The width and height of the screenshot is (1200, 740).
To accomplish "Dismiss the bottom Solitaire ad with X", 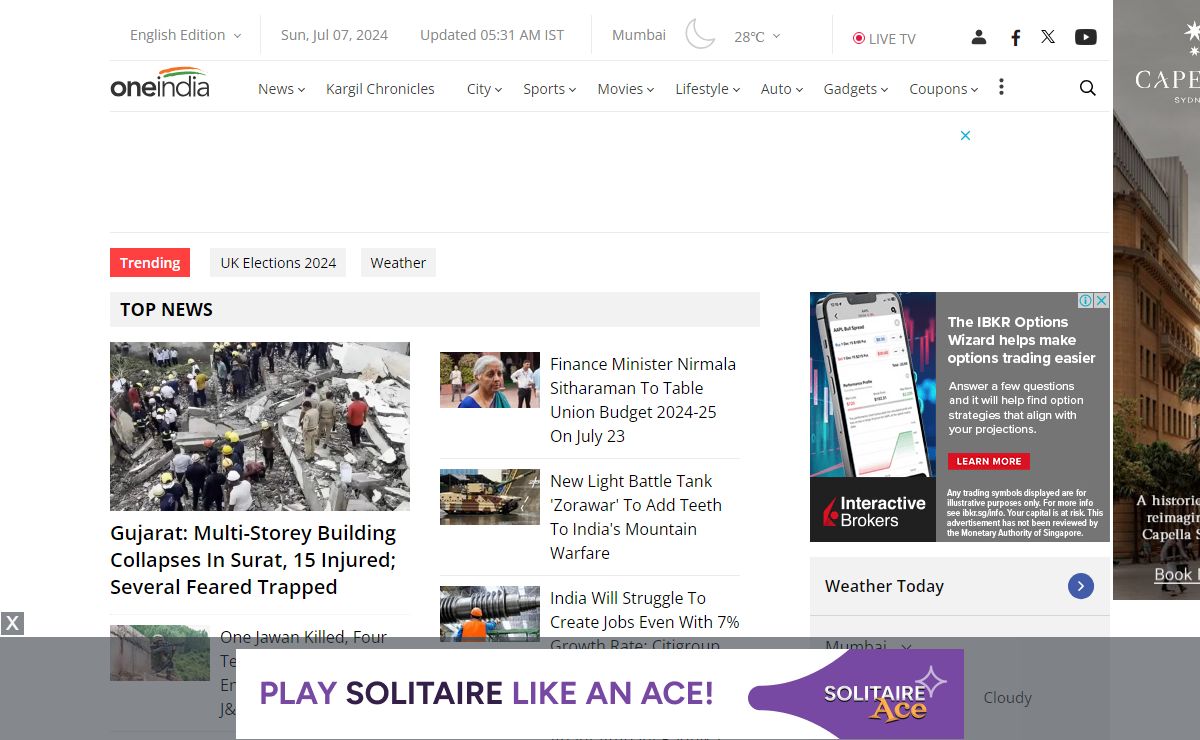I will (x=11, y=624).
